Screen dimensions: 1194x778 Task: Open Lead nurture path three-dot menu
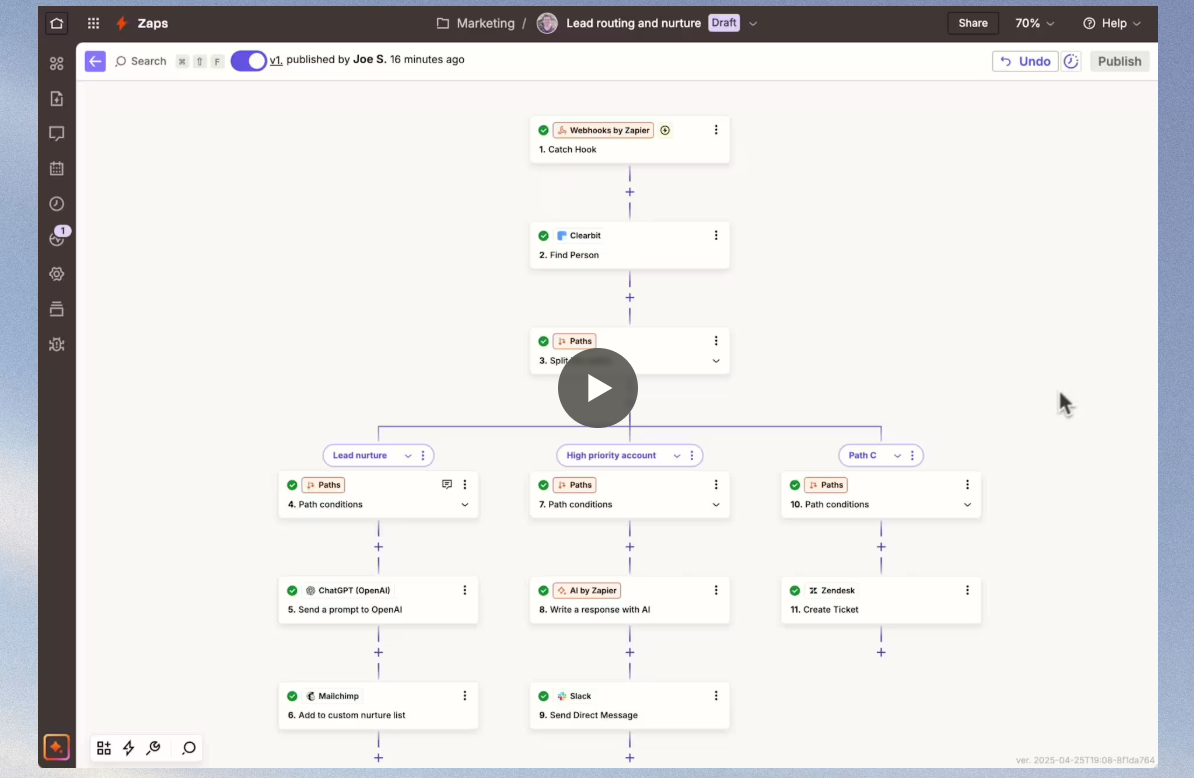pos(423,455)
